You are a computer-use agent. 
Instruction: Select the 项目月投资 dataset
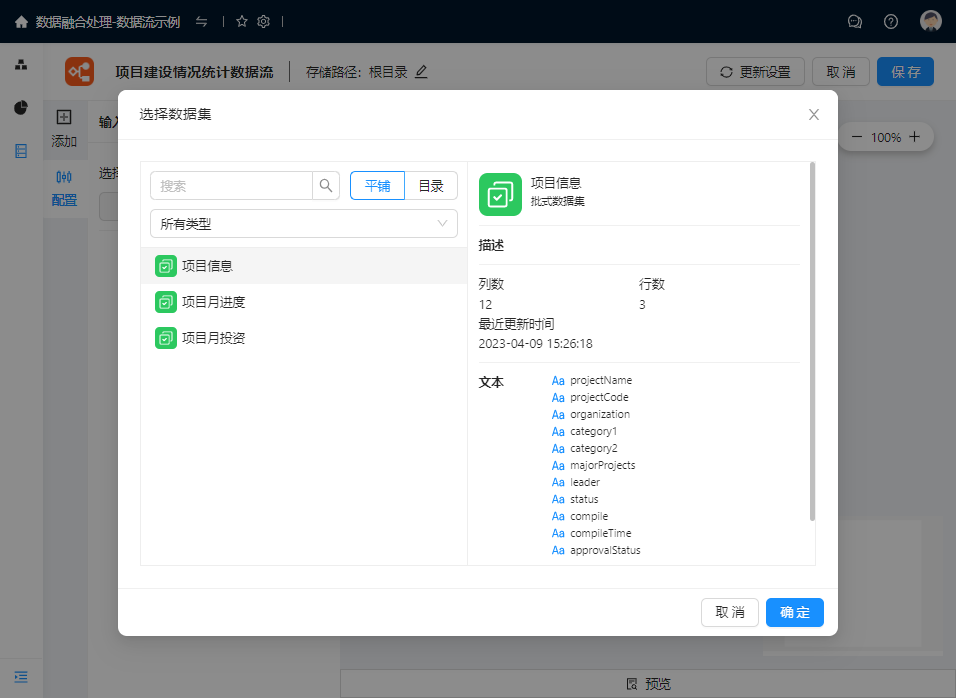click(x=213, y=338)
